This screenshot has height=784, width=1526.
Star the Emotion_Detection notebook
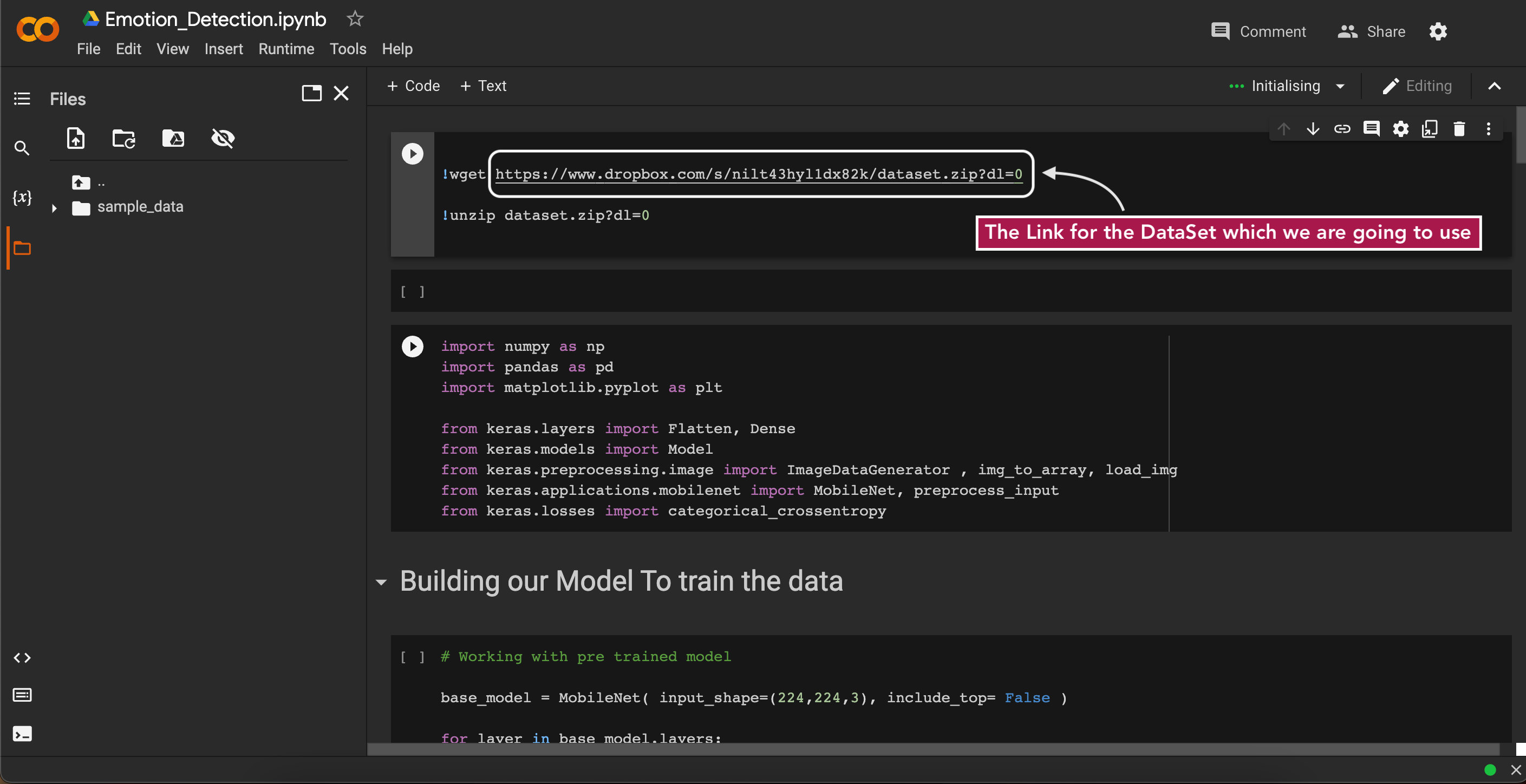355,19
